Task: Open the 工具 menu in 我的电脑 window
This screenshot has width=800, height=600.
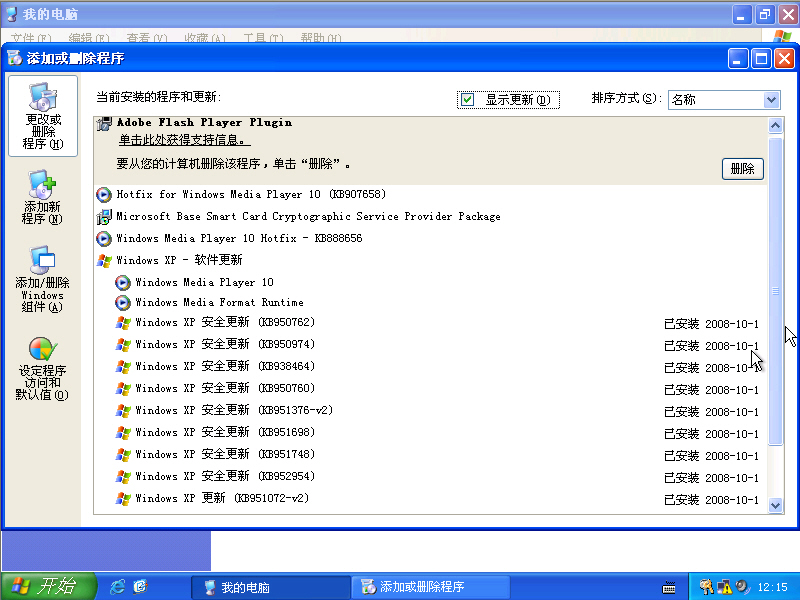Action: (x=263, y=38)
